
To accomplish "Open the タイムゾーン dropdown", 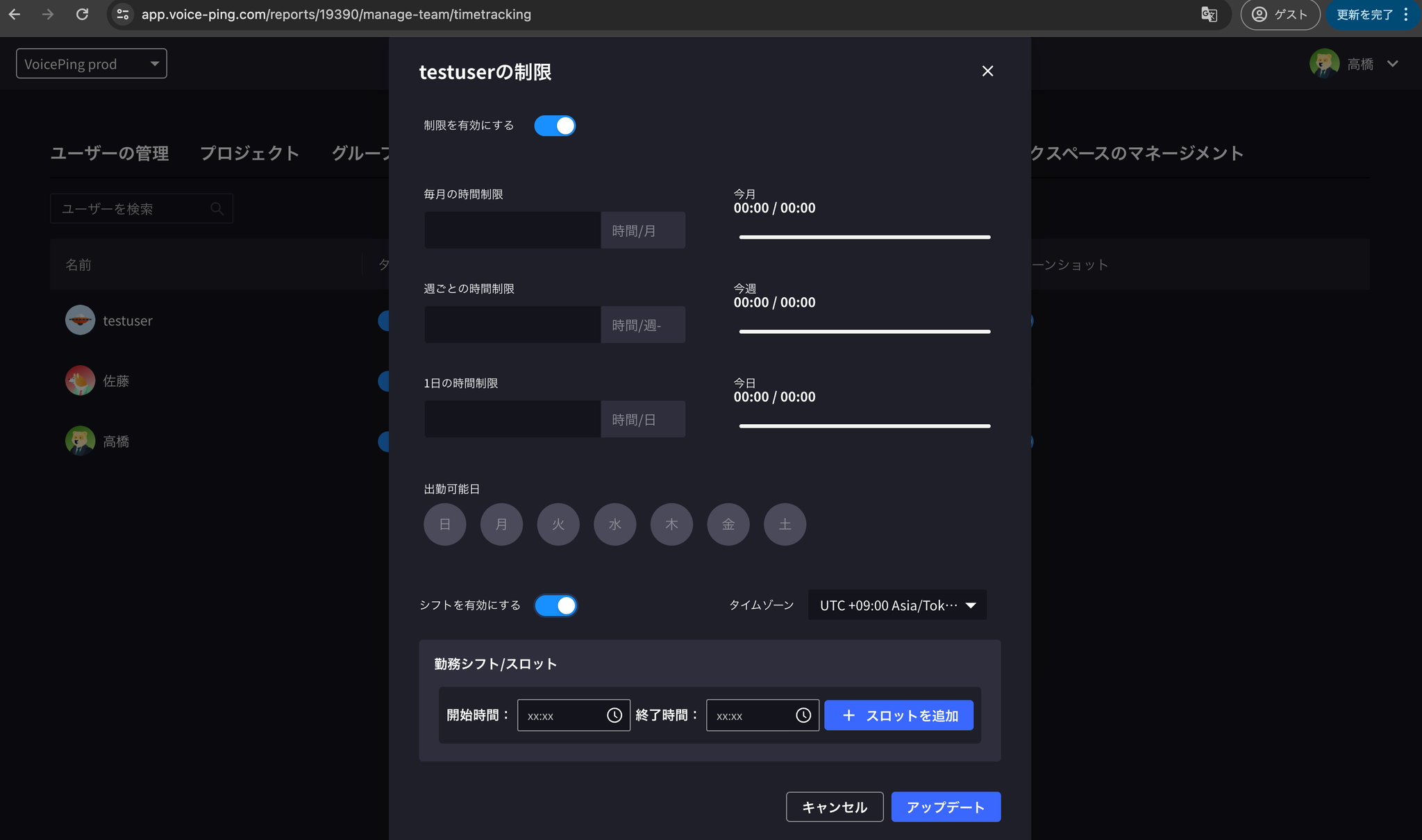I will (x=896, y=605).
